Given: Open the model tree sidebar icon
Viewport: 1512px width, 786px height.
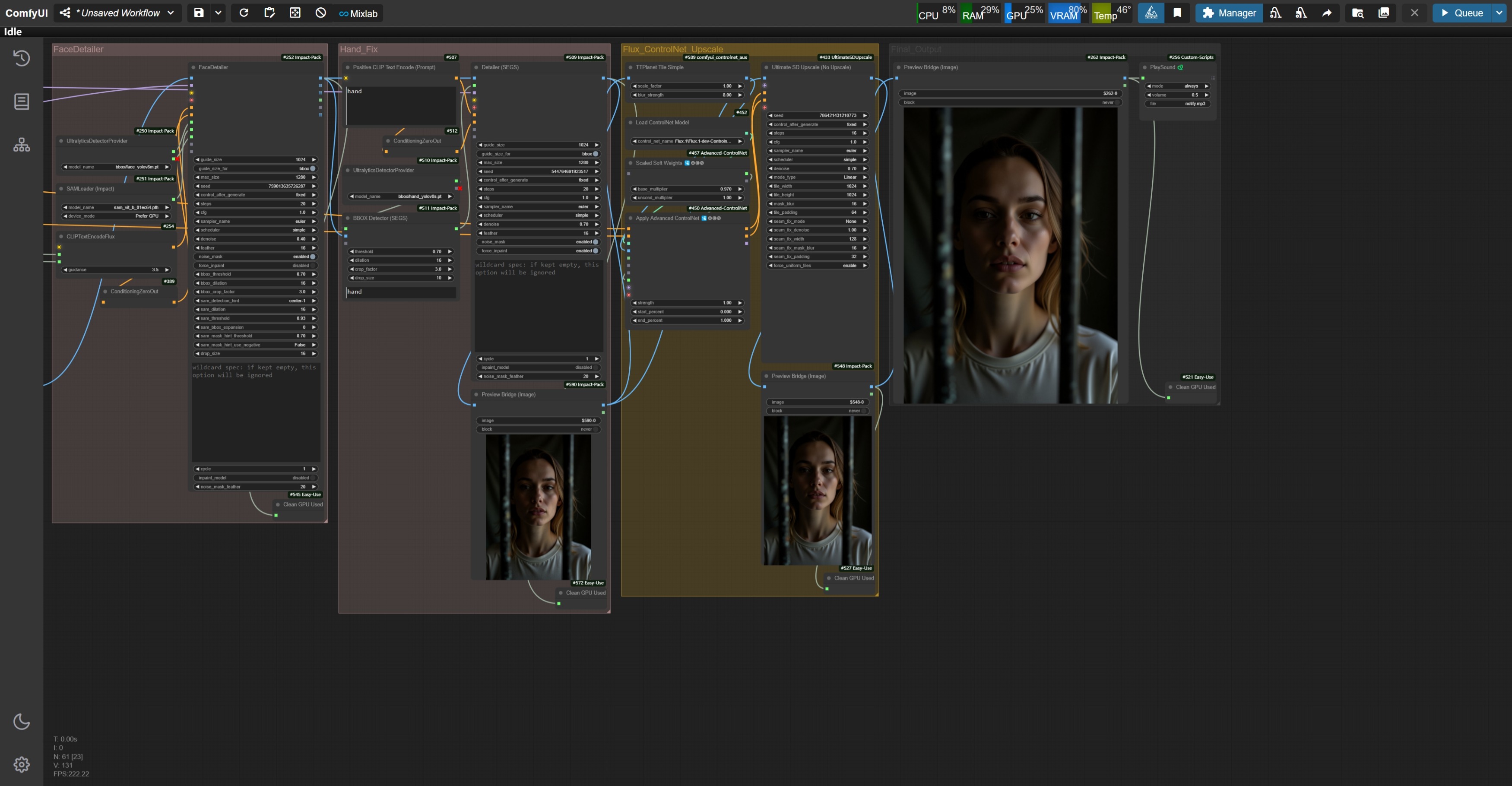Looking at the screenshot, I should coord(22,145).
